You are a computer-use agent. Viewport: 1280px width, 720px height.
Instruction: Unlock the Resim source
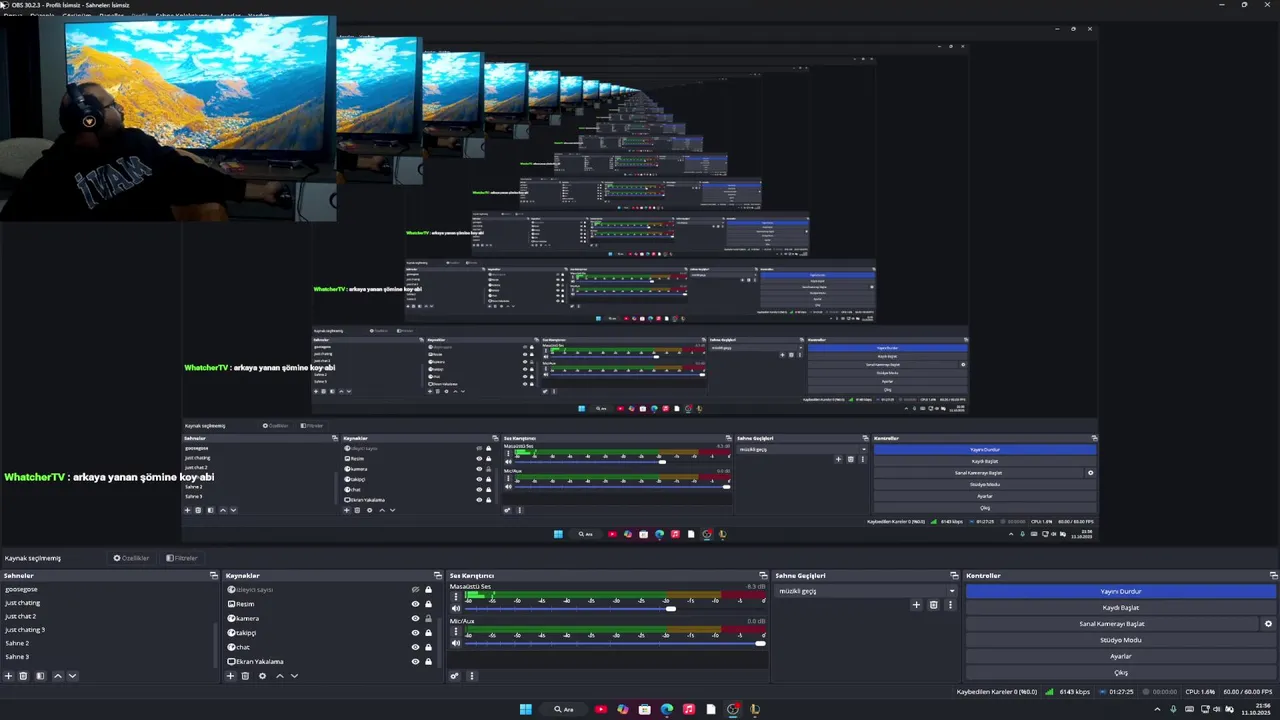pyautogui.click(x=428, y=604)
